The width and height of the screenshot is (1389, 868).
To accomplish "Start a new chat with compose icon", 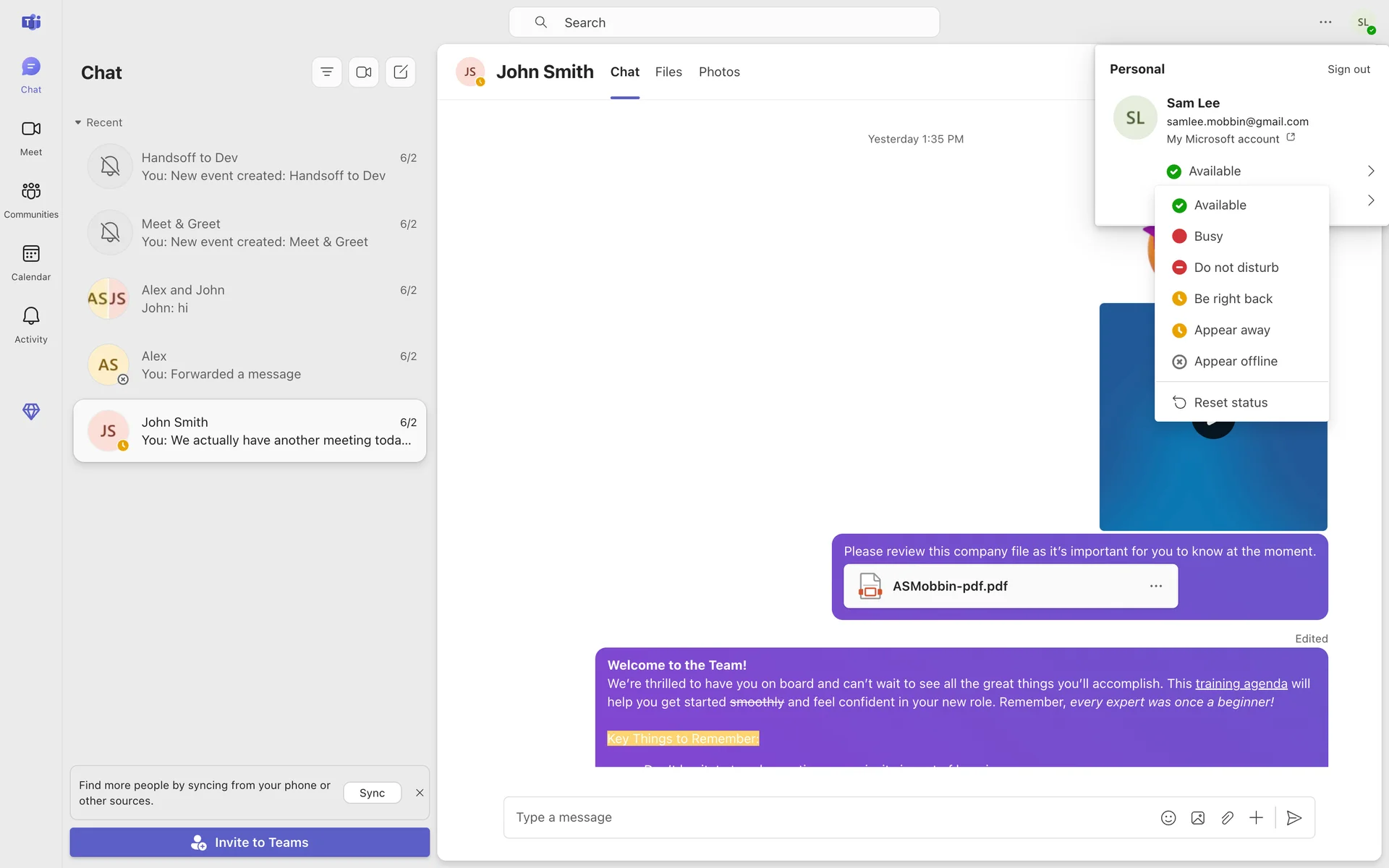I will click(400, 72).
